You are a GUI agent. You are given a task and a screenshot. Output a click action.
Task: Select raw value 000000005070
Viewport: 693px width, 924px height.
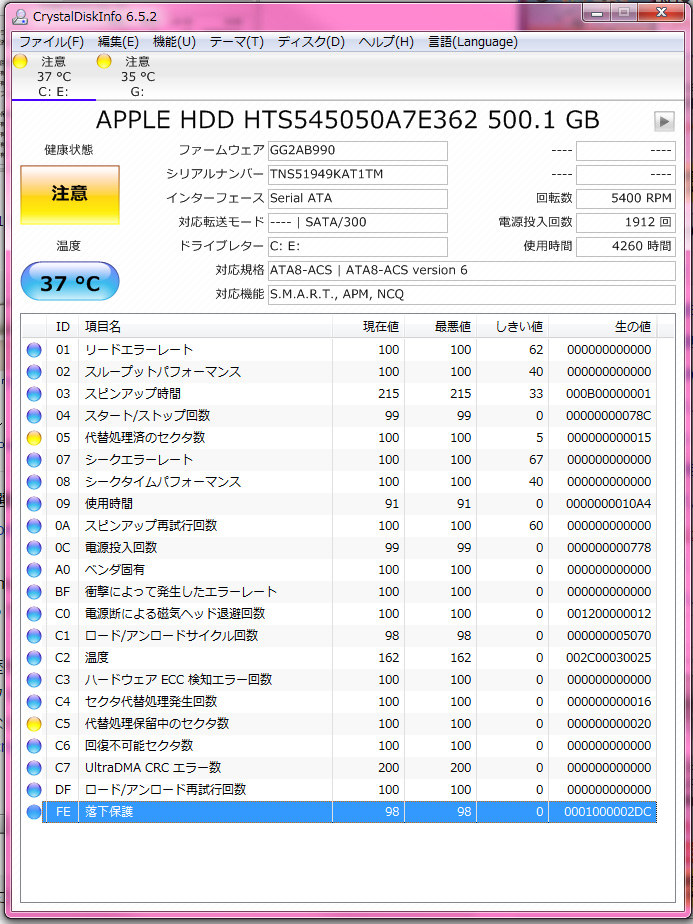(609, 636)
